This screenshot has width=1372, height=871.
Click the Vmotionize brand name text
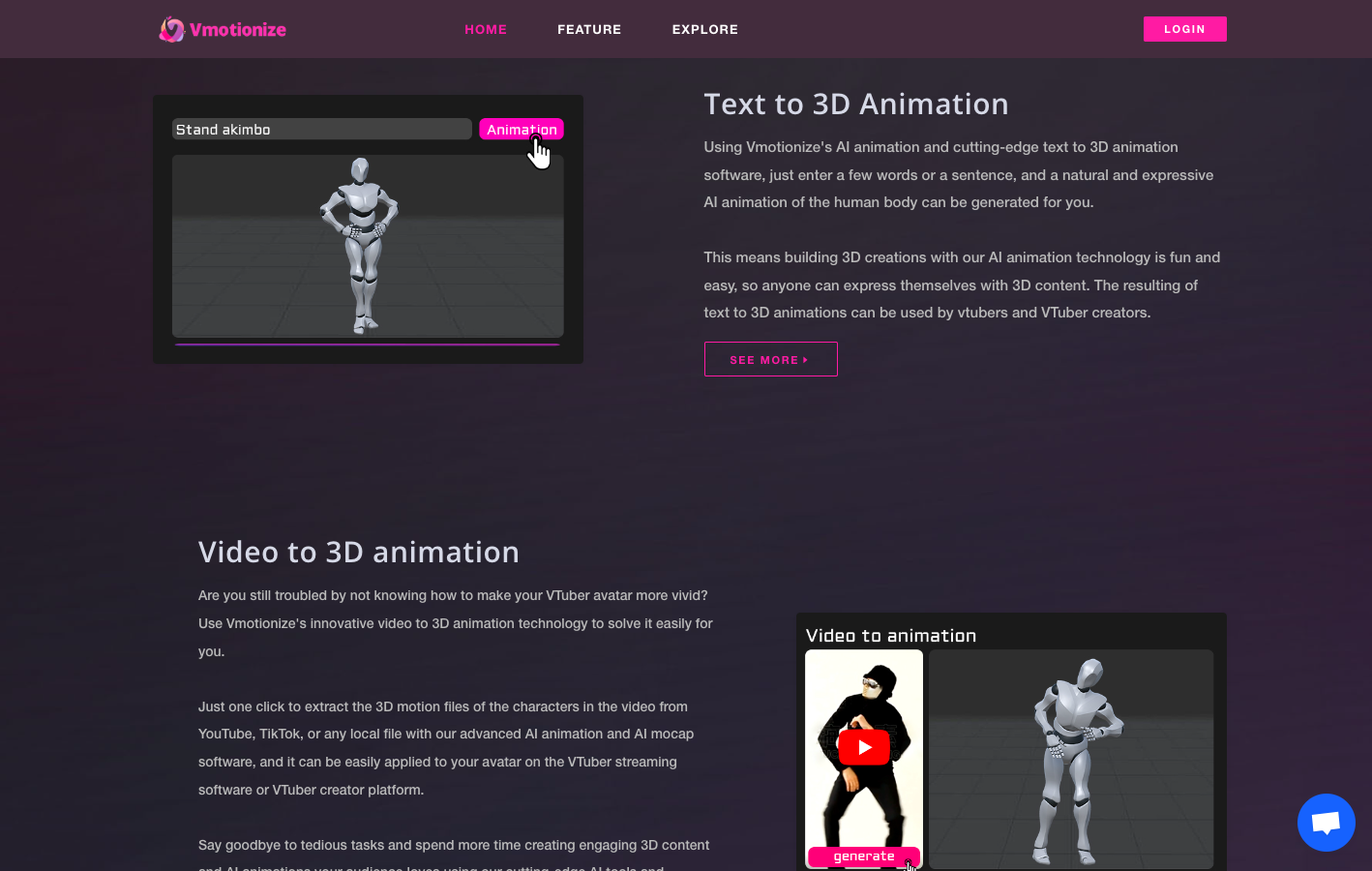pos(238,29)
